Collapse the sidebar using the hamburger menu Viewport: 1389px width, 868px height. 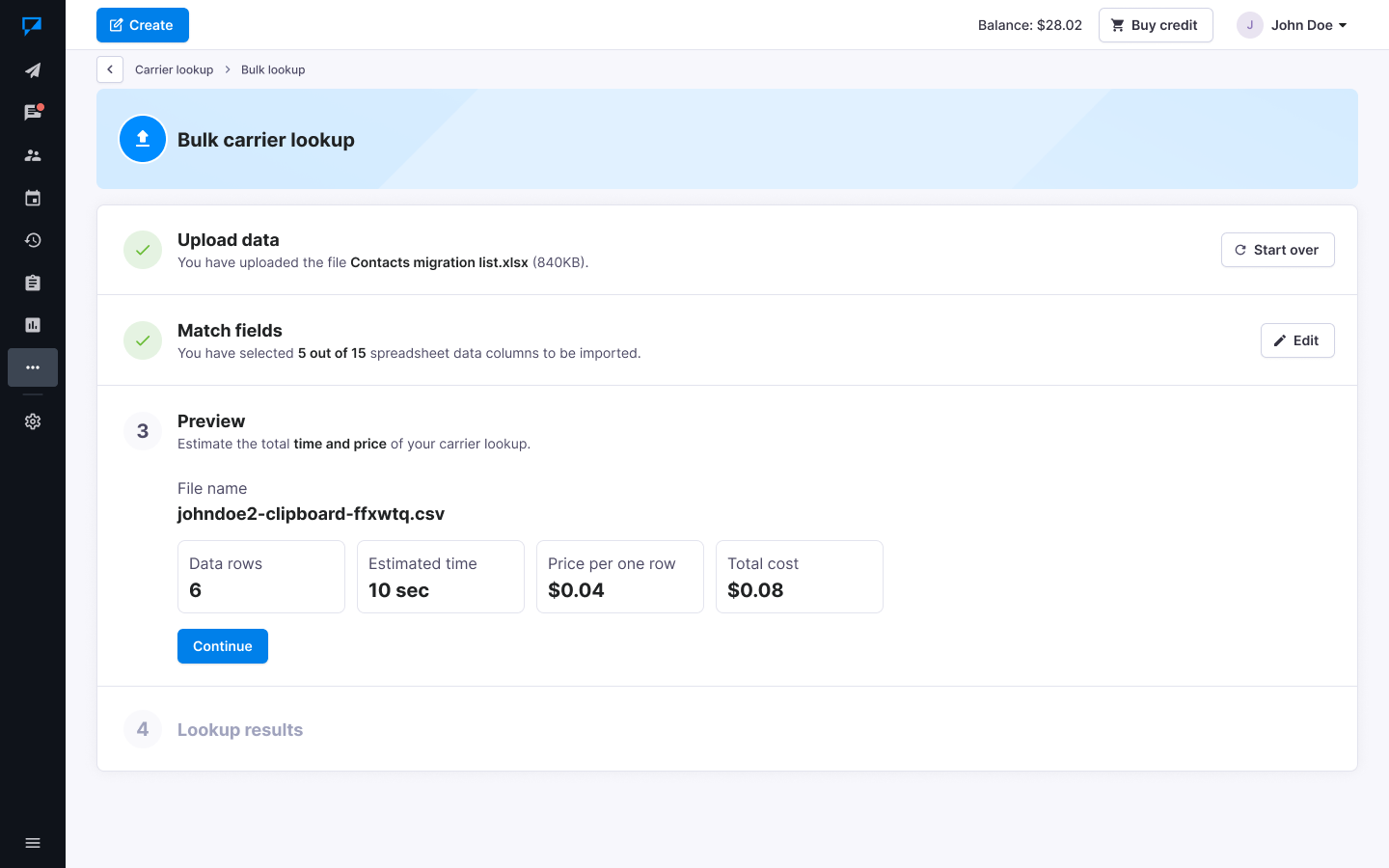[x=33, y=842]
